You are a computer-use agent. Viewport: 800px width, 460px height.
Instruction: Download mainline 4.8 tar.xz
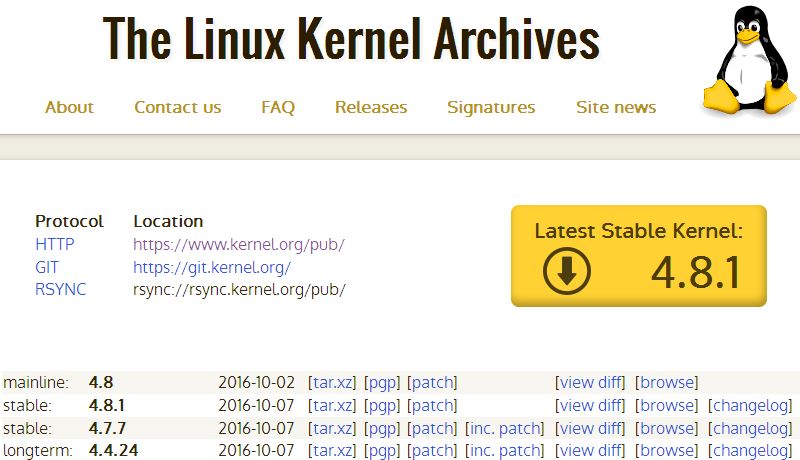pyautogui.click(x=332, y=382)
